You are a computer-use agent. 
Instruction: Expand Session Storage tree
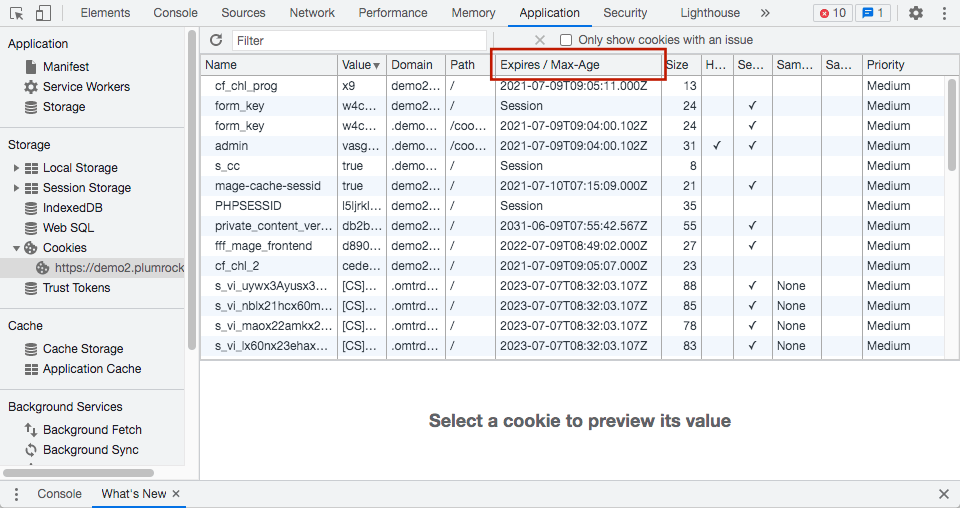pos(17,189)
